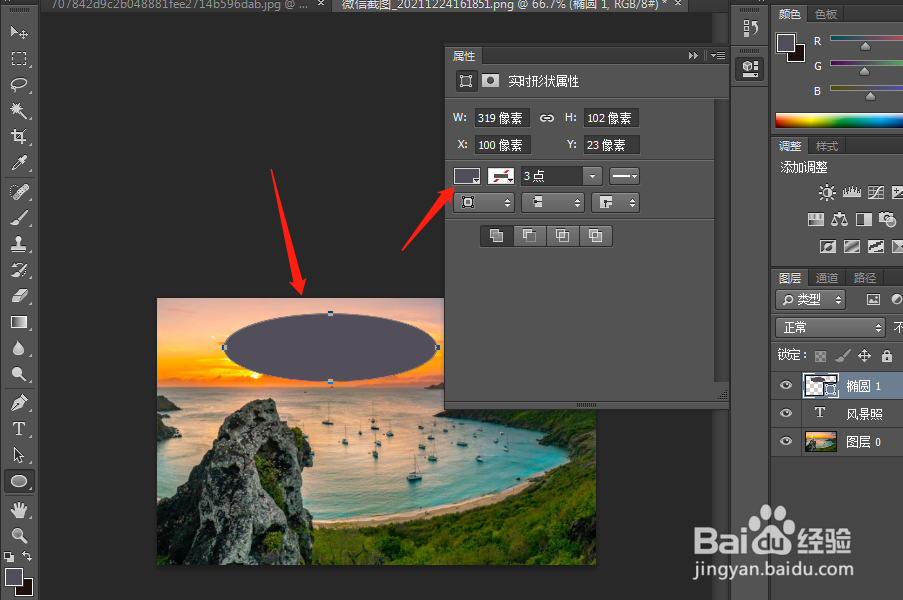Image resolution: width=903 pixels, height=600 pixels.
Task: Open the stroke line caps dropdown
Action: tap(553, 202)
